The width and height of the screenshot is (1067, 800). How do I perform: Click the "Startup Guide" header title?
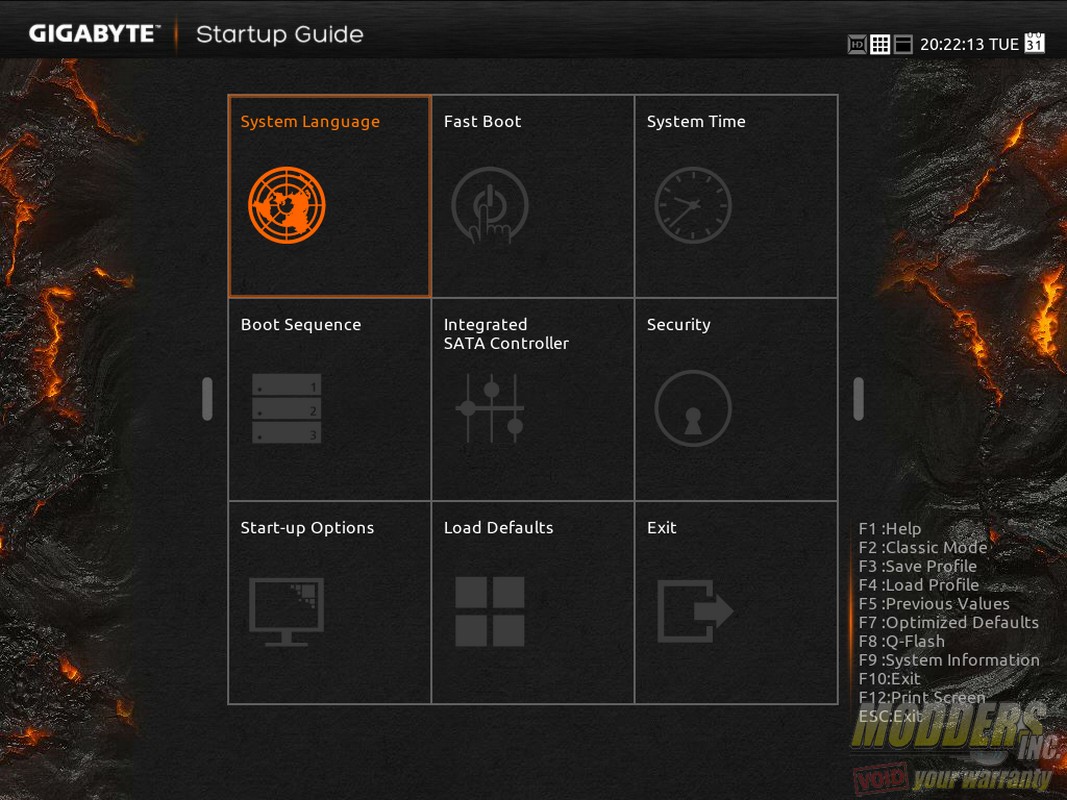click(x=280, y=34)
